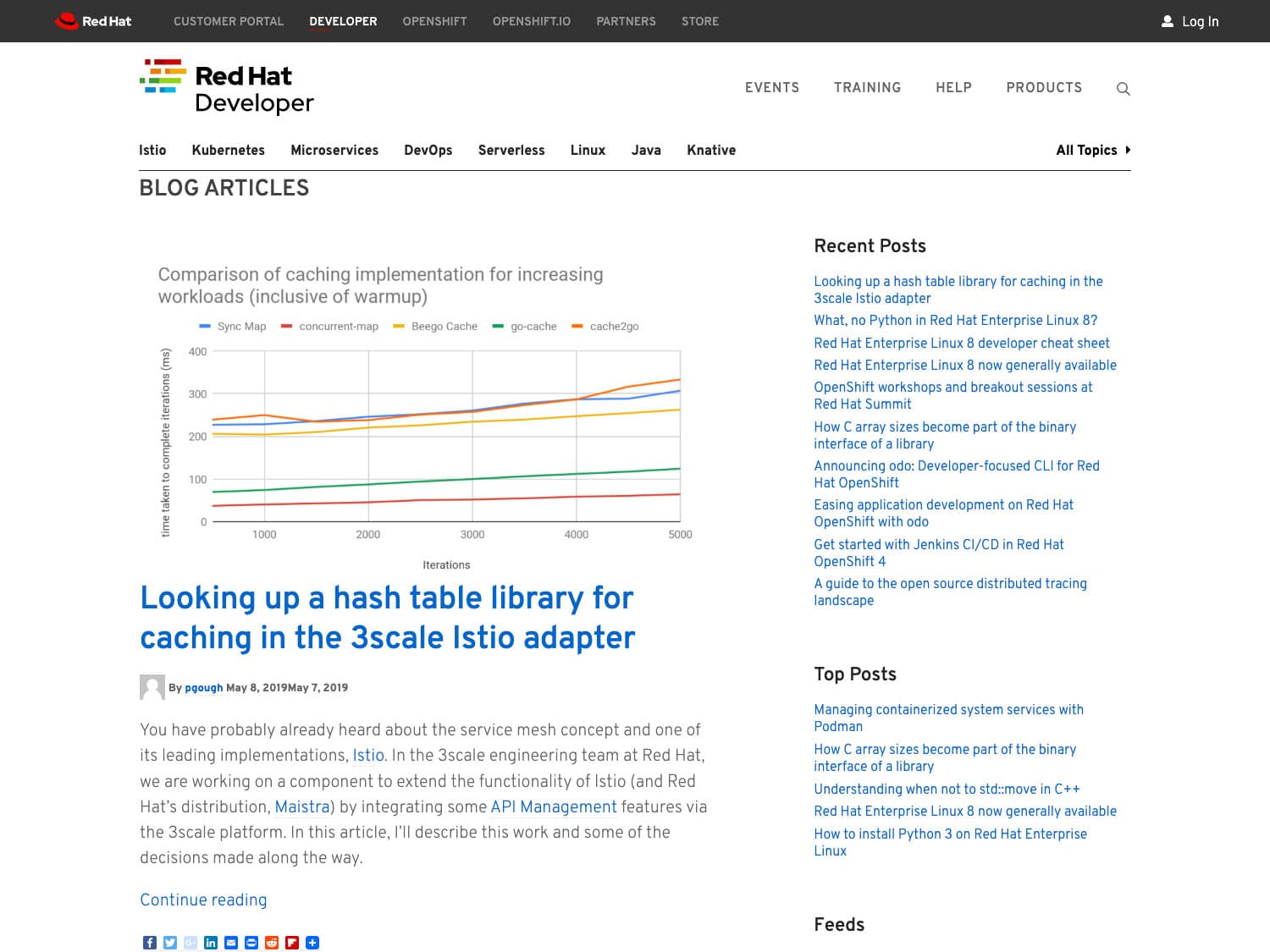The image size is (1270, 952).
Task: Open OpenShift.io in the top bar
Action: click(x=532, y=21)
